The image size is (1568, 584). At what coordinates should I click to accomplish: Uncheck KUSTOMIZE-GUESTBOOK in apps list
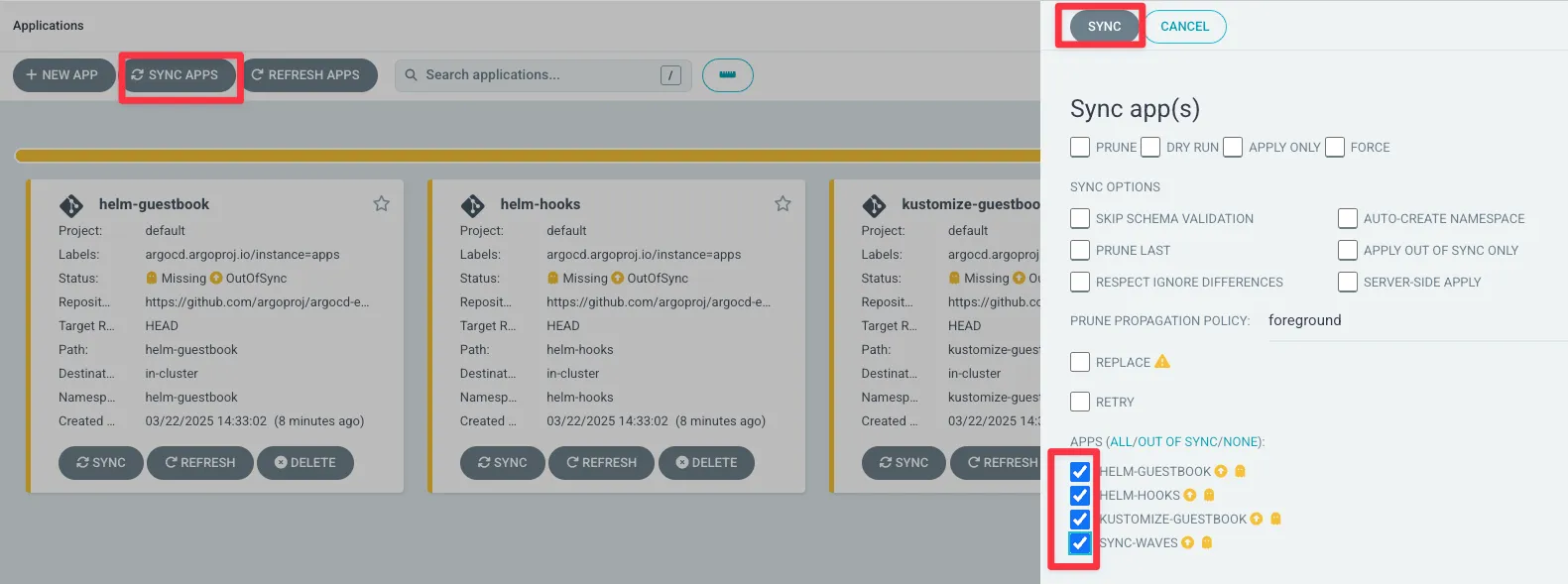(1080, 520)
